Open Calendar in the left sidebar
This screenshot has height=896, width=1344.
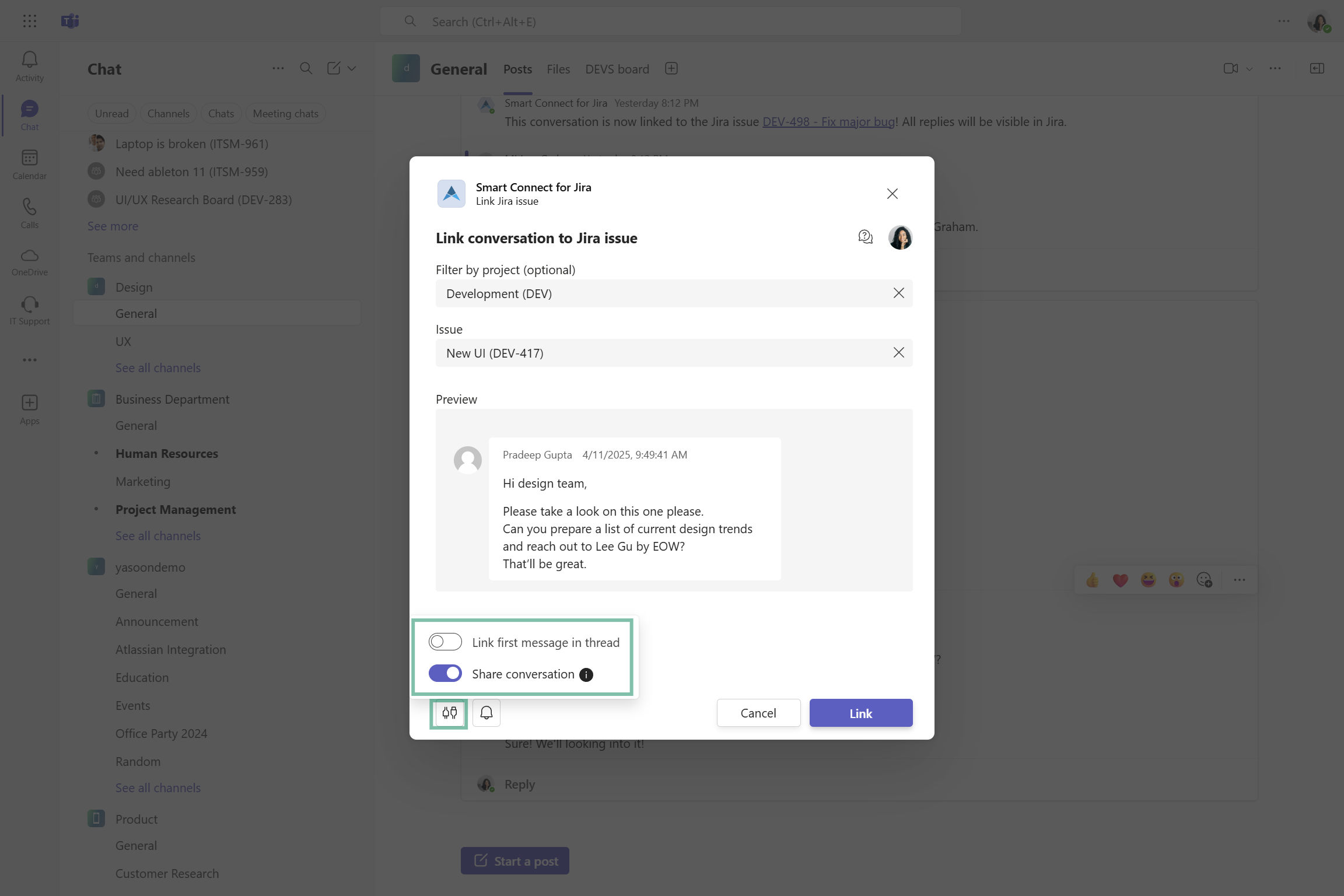[29, 164]
